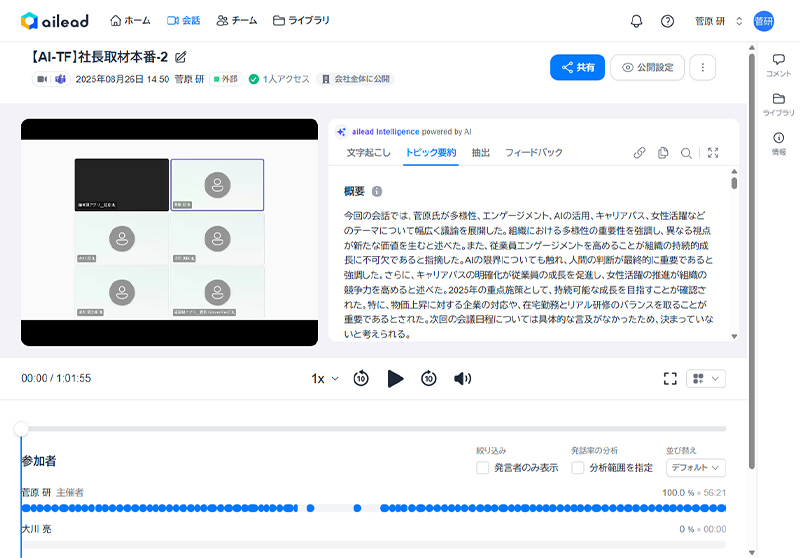Image resolution: width=800 pixels, height=558 pixels.
Task: Click the blue 共有 share button
Action: pos(577,67)
